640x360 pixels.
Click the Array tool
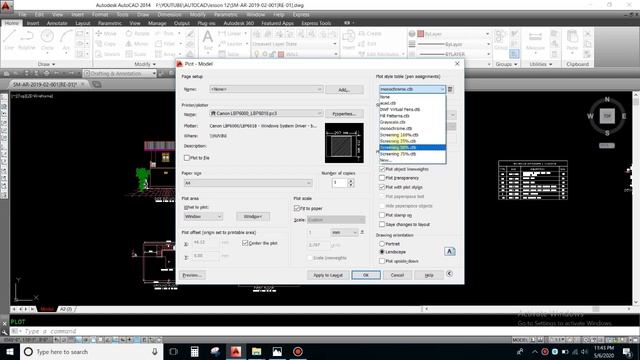(x=166, y=54)
